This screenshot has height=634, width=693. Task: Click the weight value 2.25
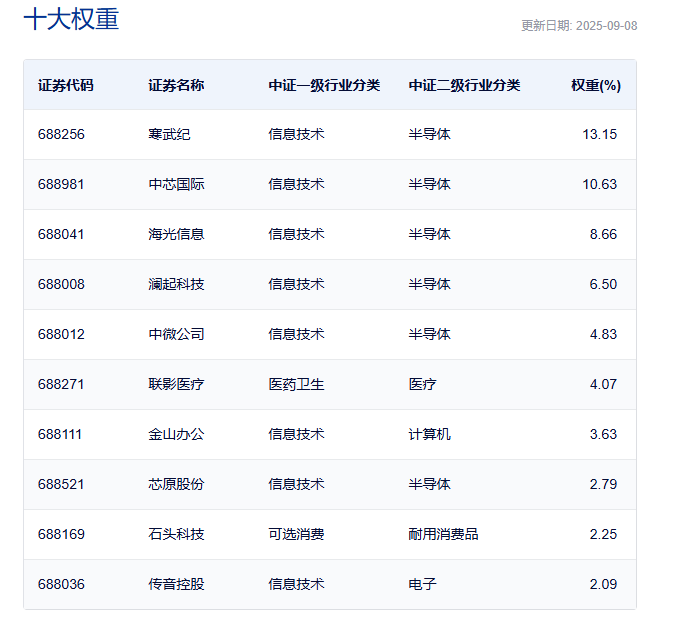tap(603, 534)
